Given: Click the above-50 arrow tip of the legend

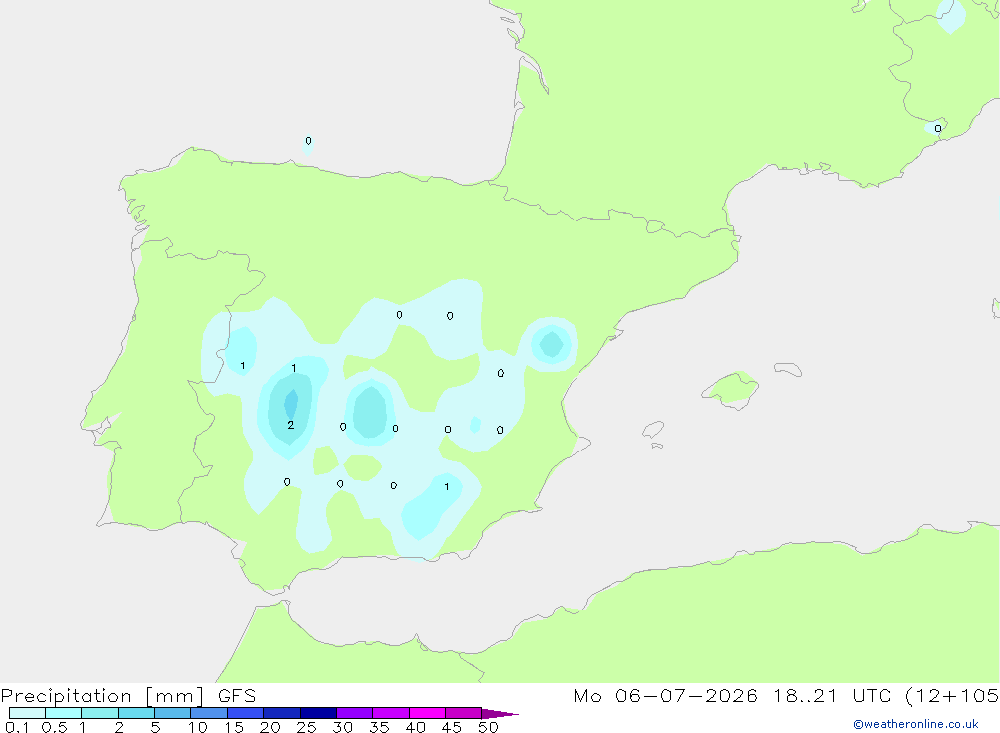Looking at the screenshot, I should 499,714.
